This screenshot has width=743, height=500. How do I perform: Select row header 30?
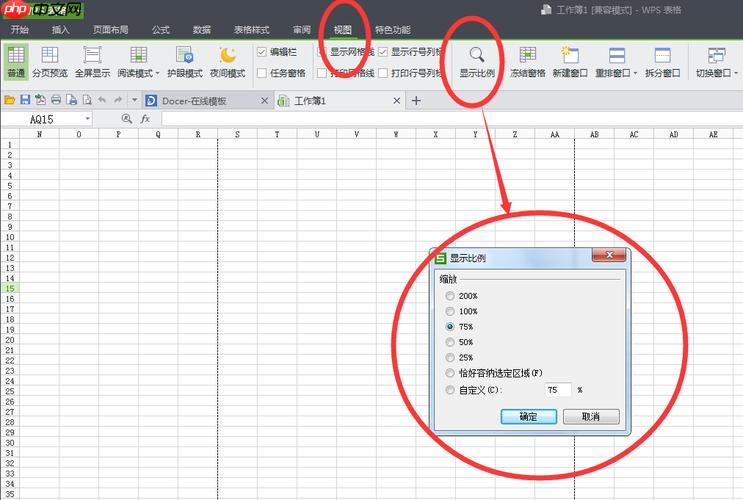click(10, 443)
